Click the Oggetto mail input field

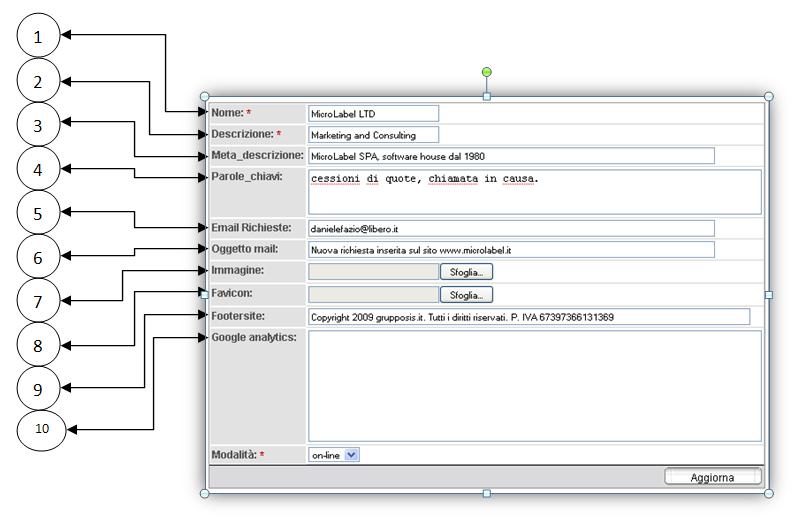click(x=511, y=250)
